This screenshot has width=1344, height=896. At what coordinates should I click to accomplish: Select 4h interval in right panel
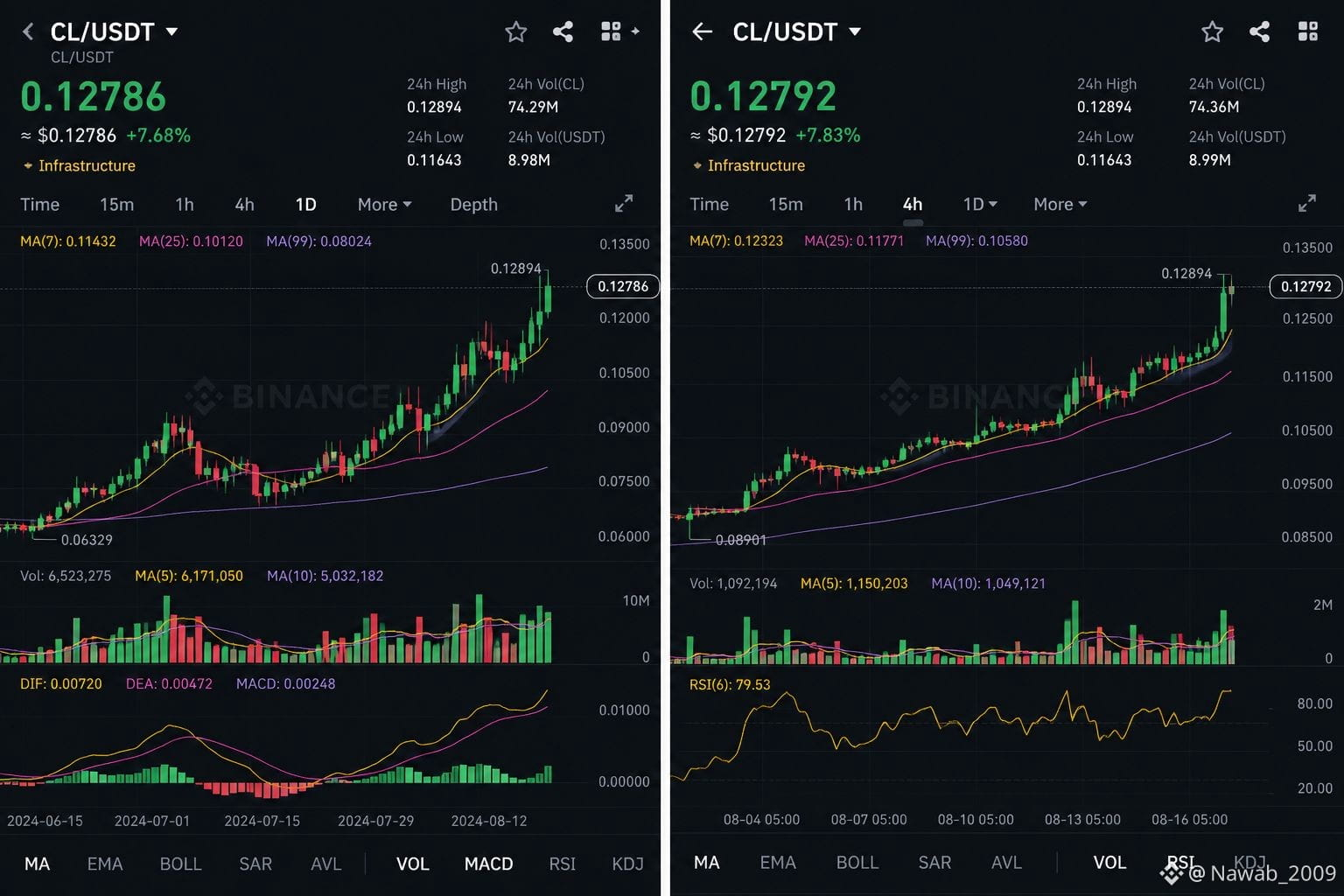[913, 204]
